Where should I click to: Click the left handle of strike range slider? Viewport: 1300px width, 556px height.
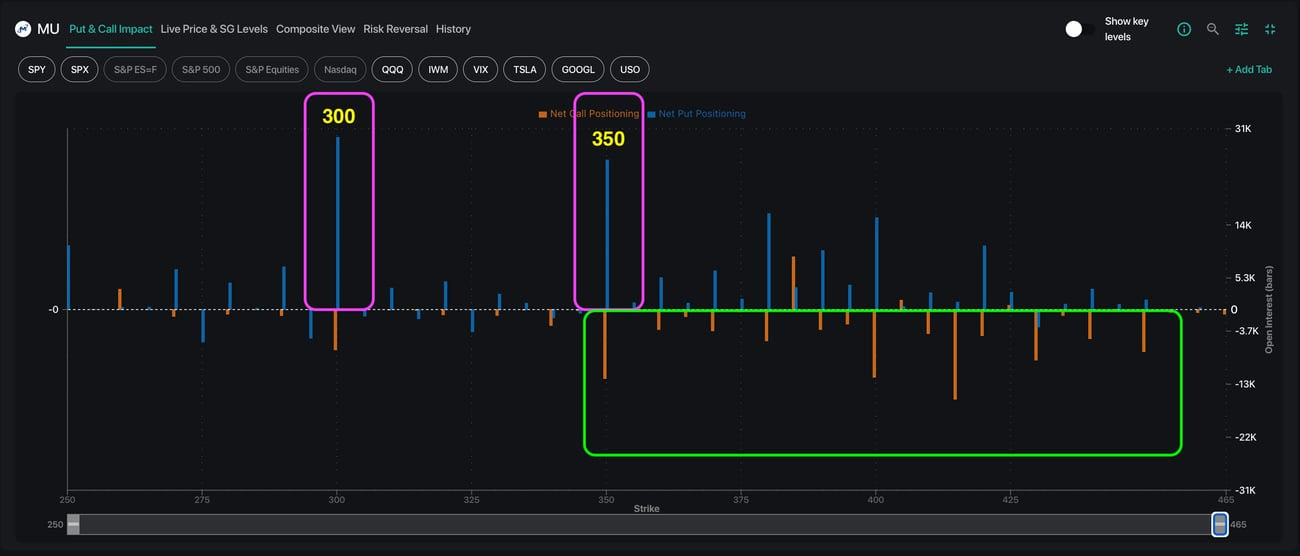tap(73, 524)
